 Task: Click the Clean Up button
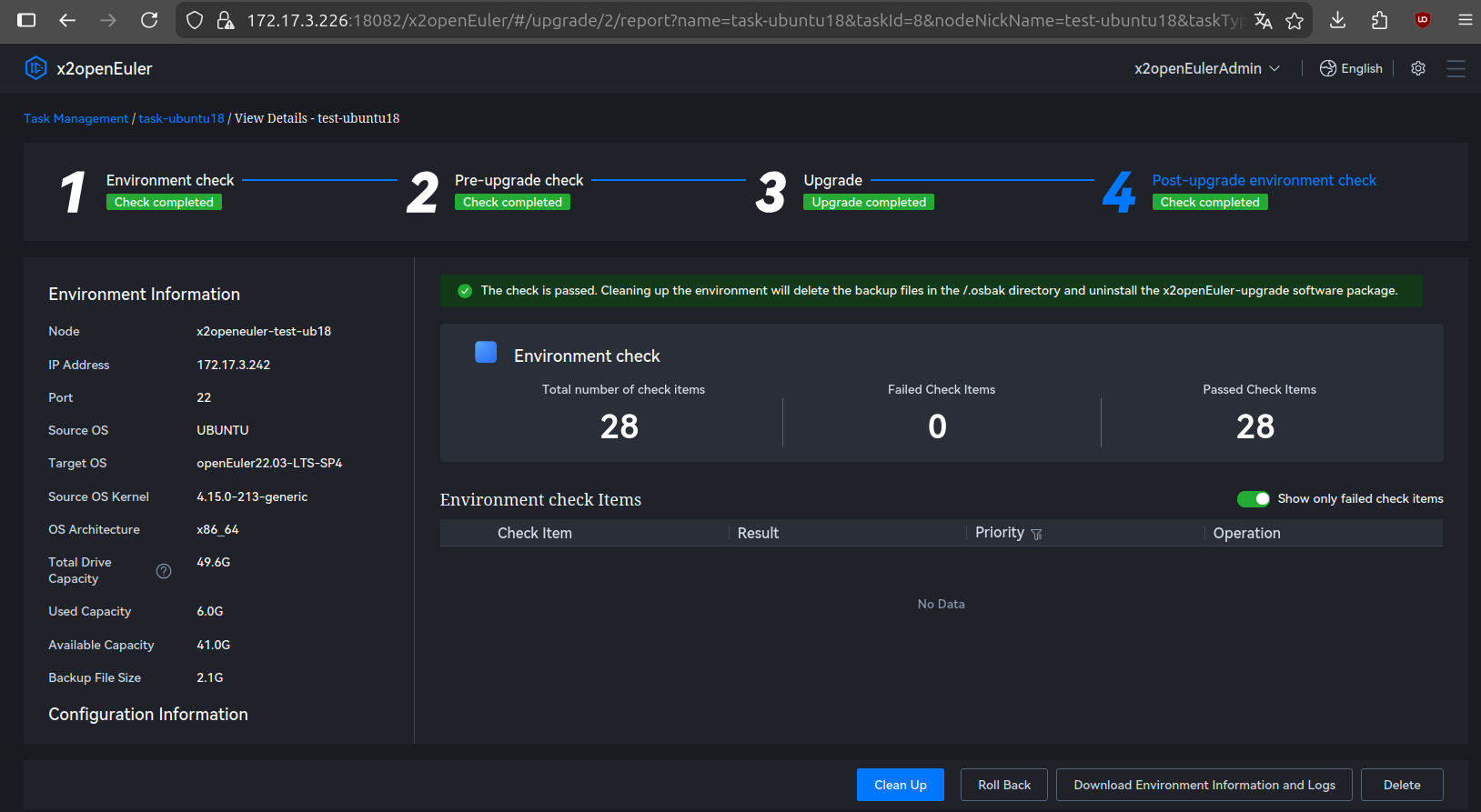tap(900, 785)
